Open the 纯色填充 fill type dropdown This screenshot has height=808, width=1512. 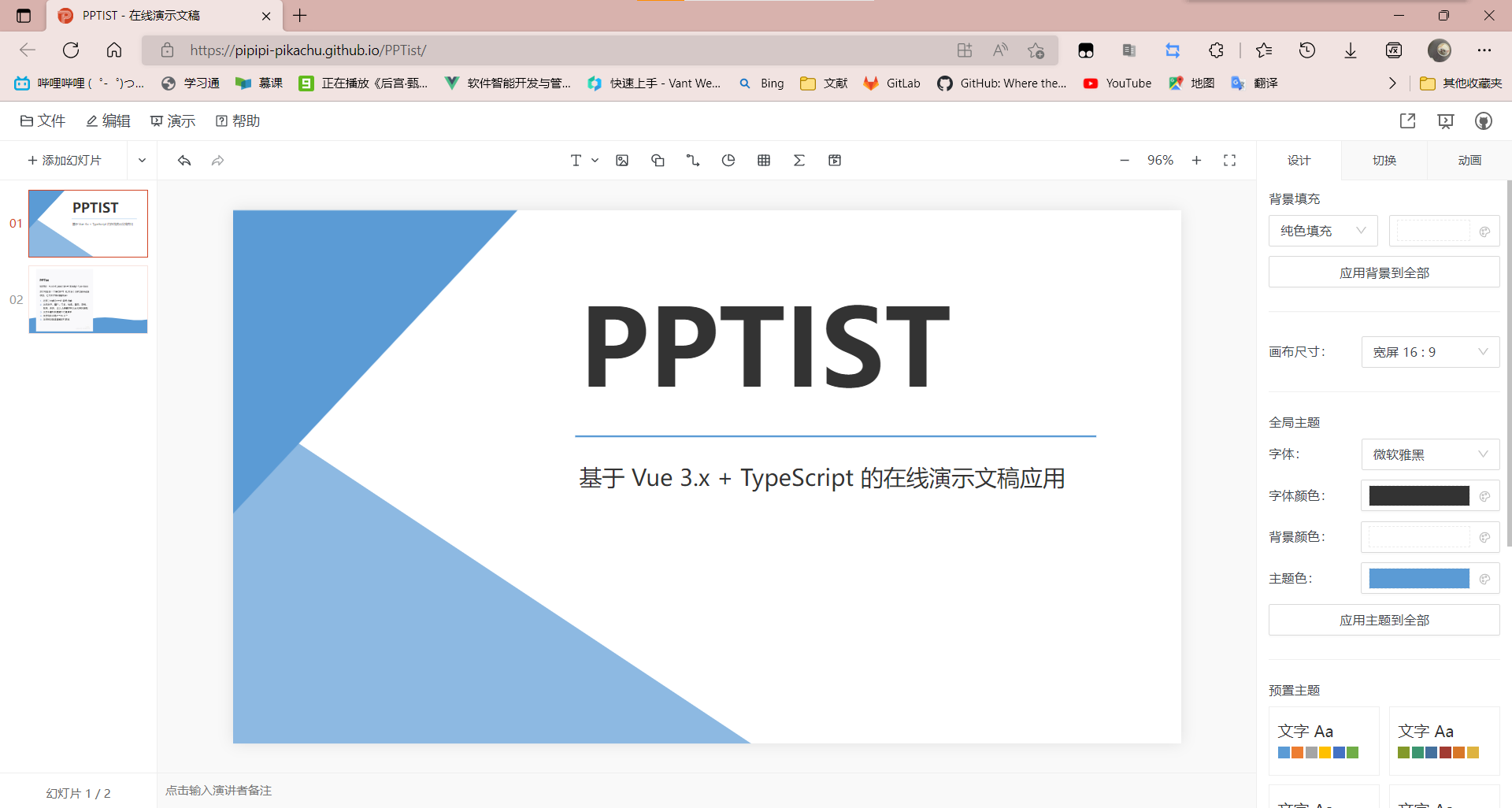1321,230
